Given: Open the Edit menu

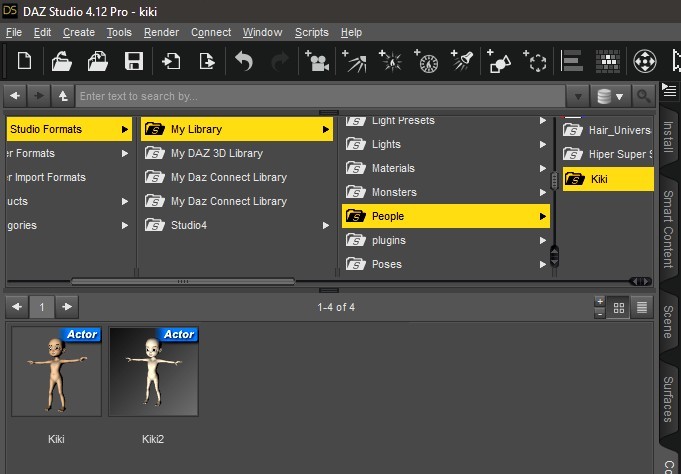Looking at the screenshot, I should [x=42, y=33].
